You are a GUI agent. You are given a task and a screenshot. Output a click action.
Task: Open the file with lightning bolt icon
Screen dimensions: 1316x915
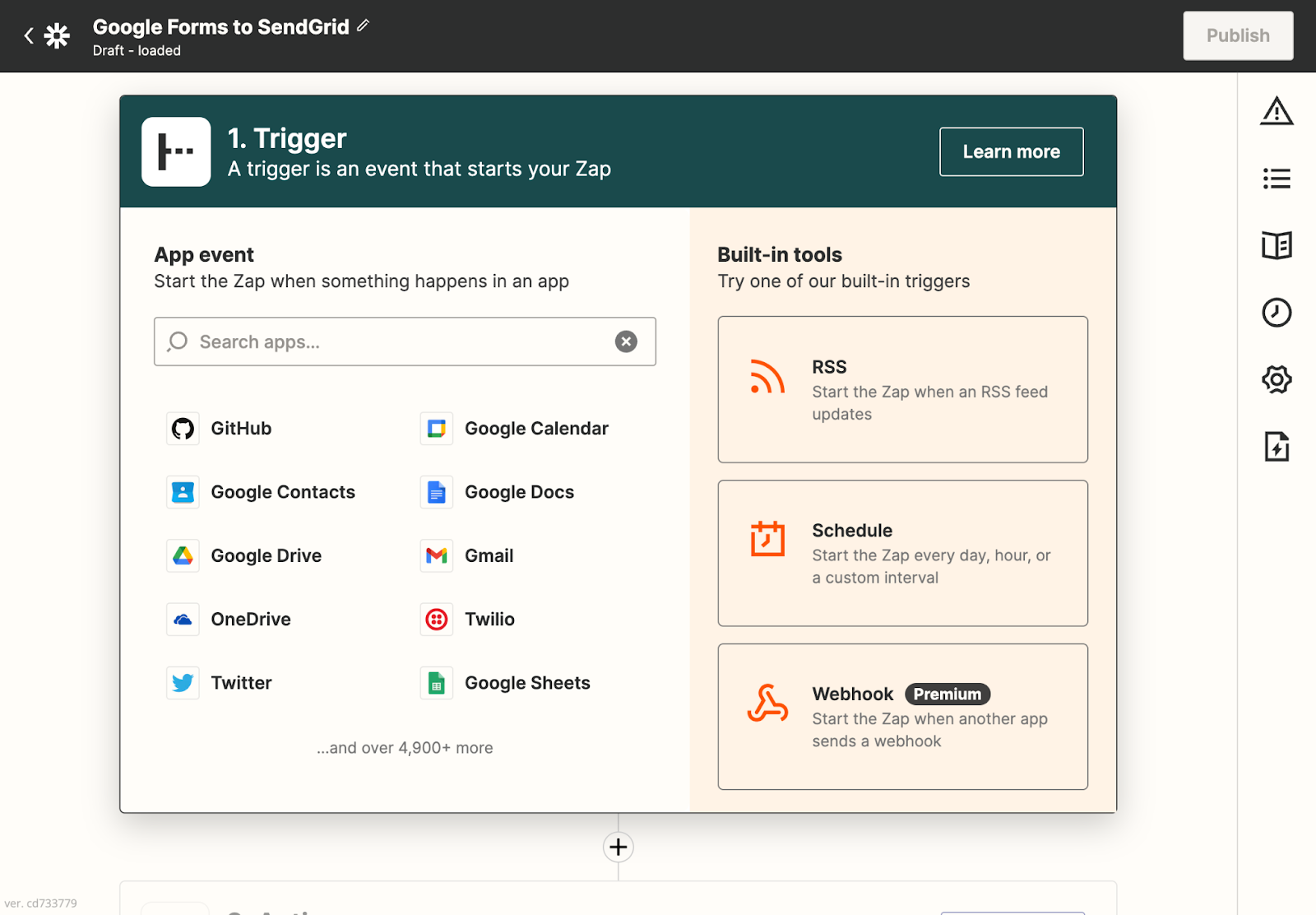(1277, 446)
